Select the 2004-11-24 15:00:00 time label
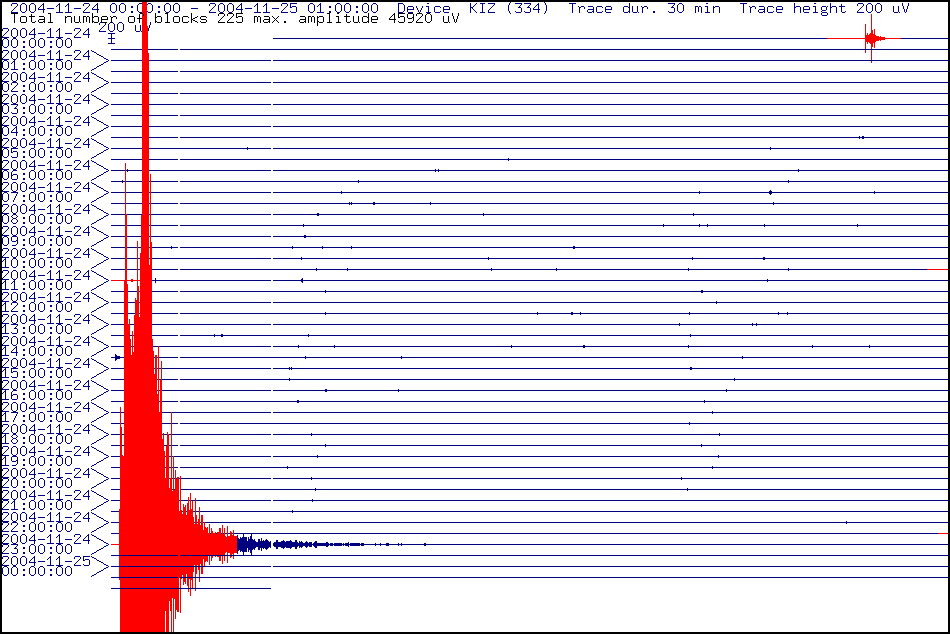The height and width of the screenshot is (634, 950). coord(46,368)
